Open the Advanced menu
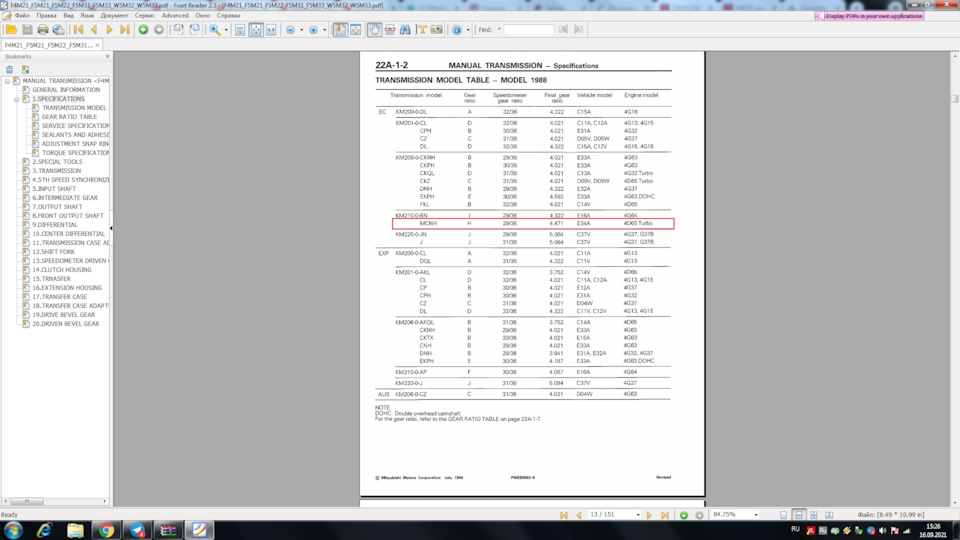Screen dimensions: 960x540 pos(175,16)
